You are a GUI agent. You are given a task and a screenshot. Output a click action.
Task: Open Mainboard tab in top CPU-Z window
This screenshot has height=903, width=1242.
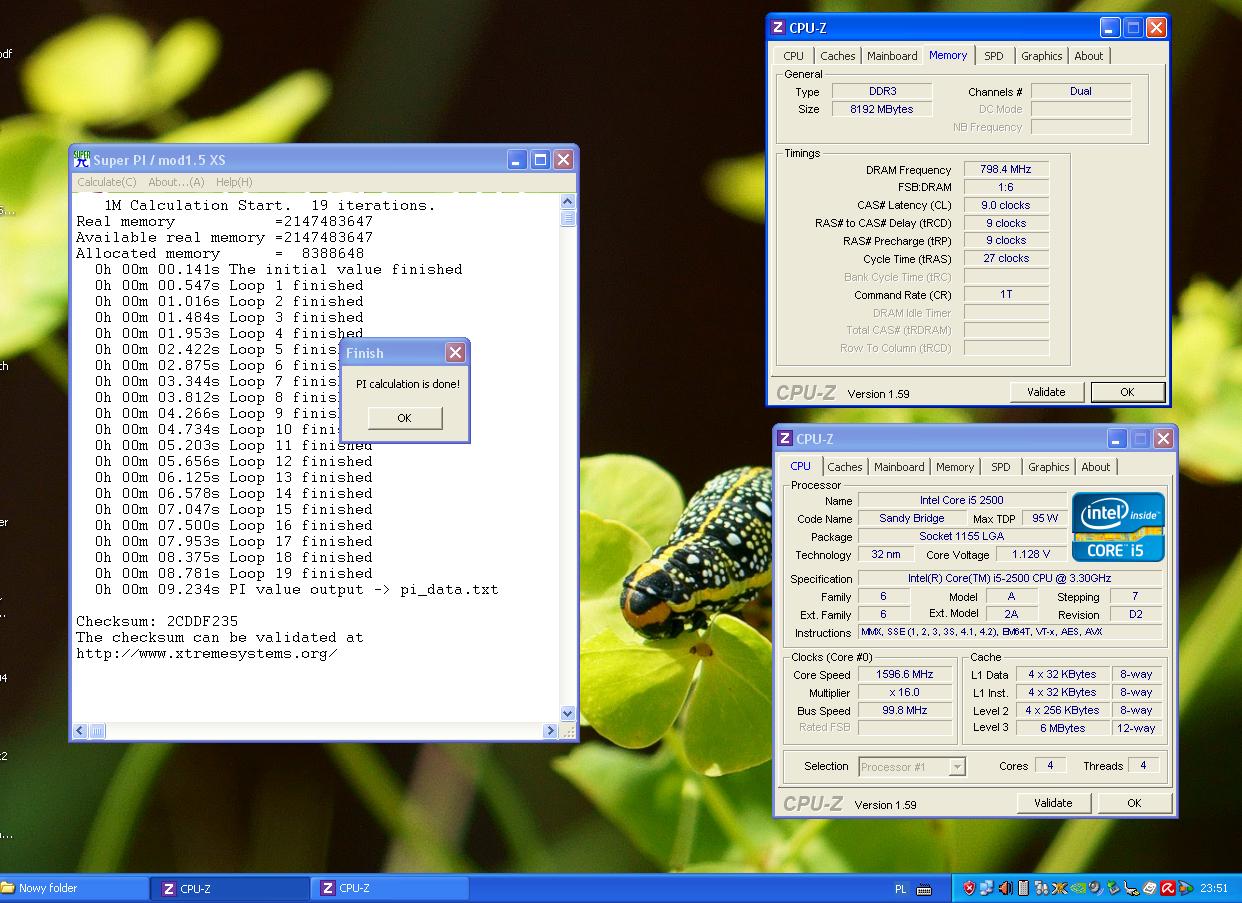click(892, 56)
